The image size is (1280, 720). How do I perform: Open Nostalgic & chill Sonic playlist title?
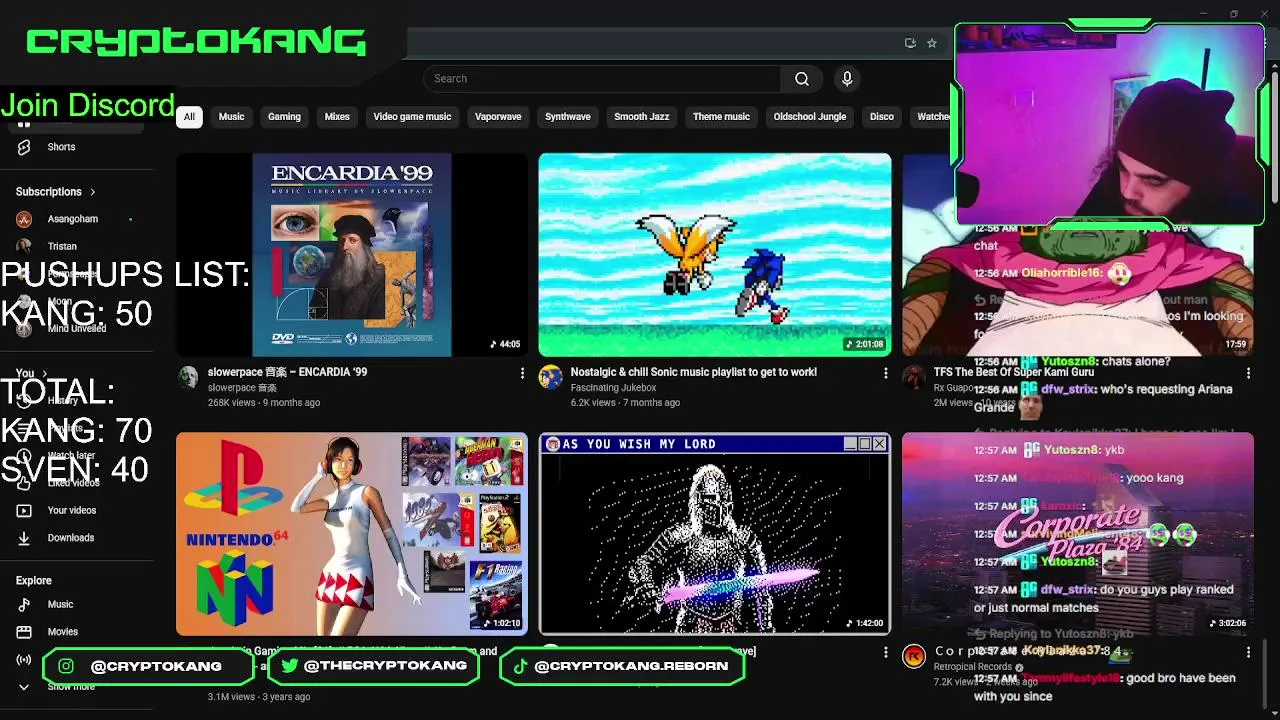point(694,372)
